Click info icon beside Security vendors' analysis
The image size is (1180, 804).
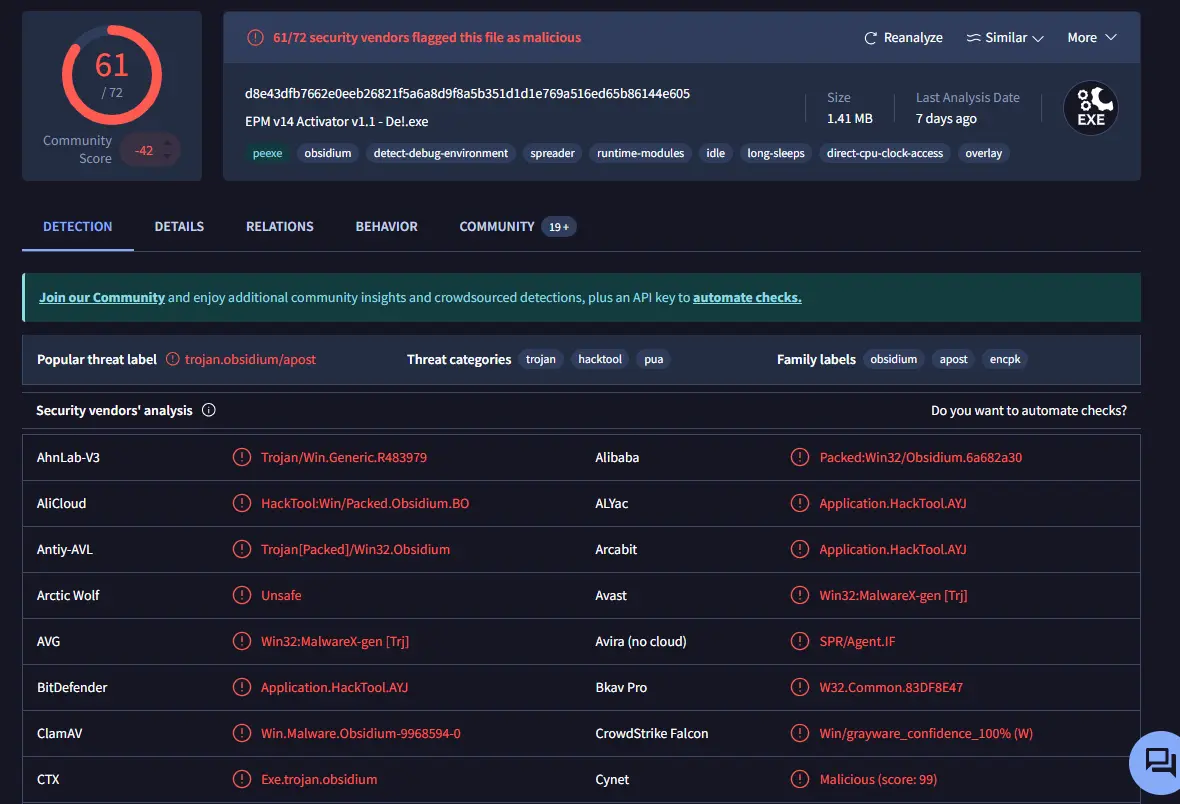[208, 410]
